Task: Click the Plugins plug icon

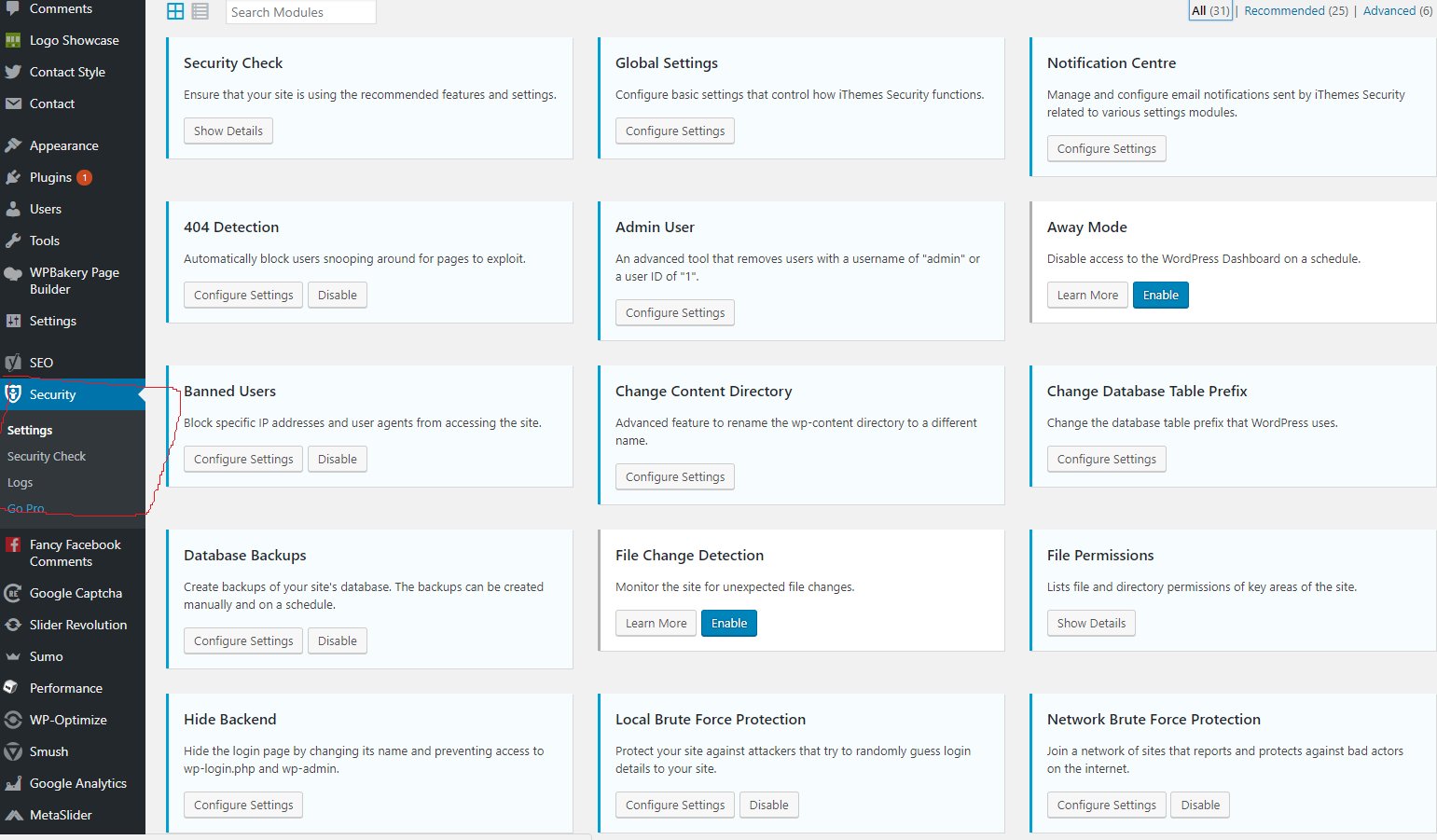Action: (13, 177)
